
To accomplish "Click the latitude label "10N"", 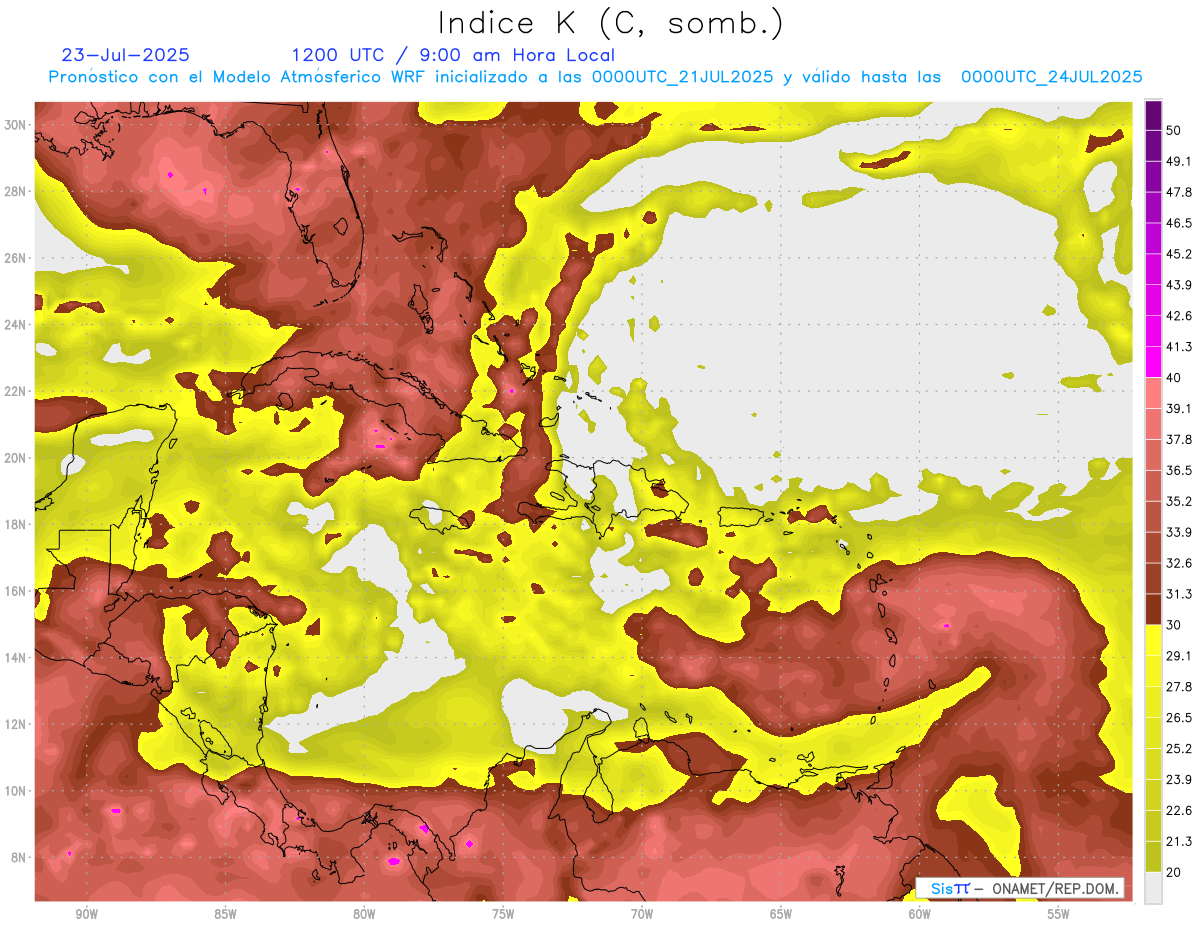I will pos(15,791).
